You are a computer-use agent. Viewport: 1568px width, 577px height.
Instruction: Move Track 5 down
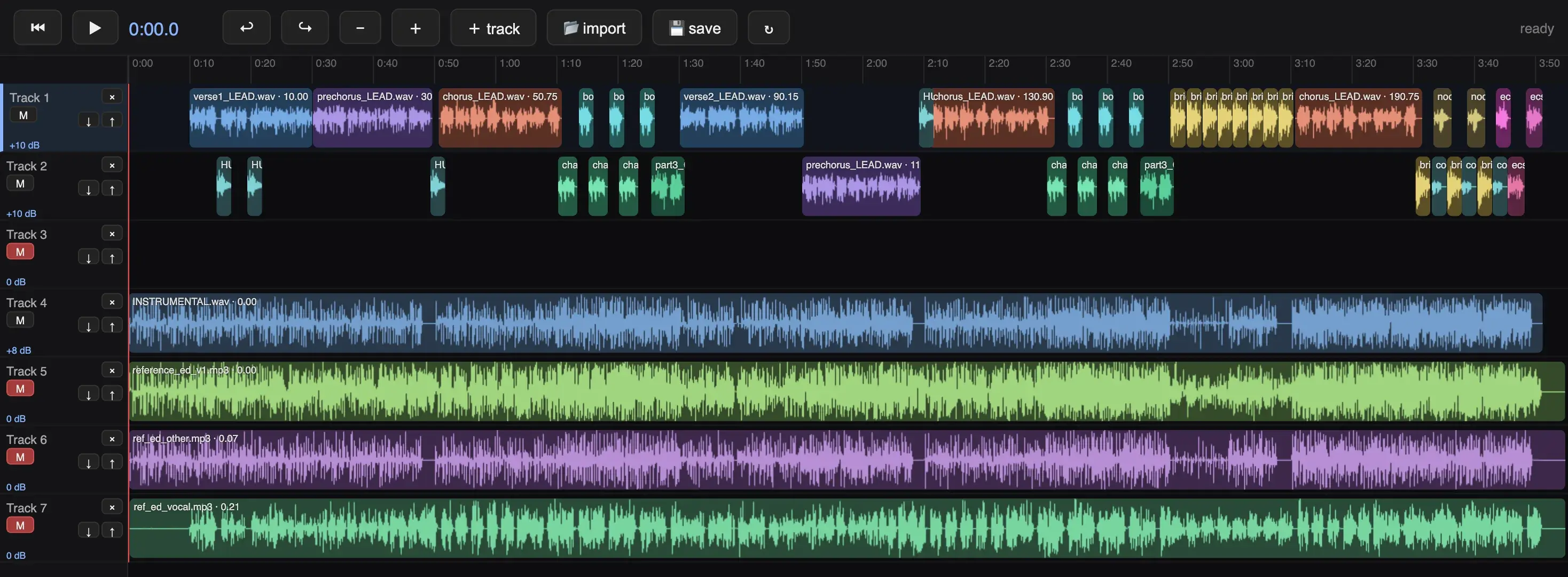coord(89,394)
